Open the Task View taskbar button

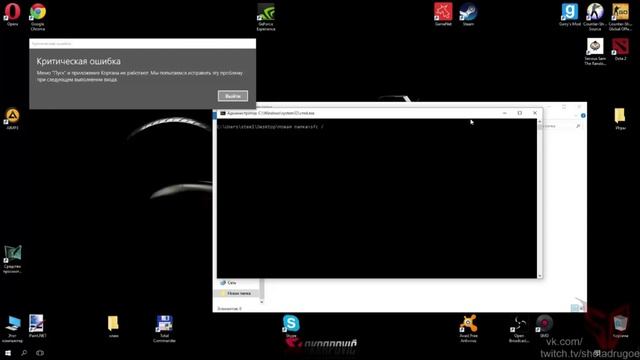(40, 353)
